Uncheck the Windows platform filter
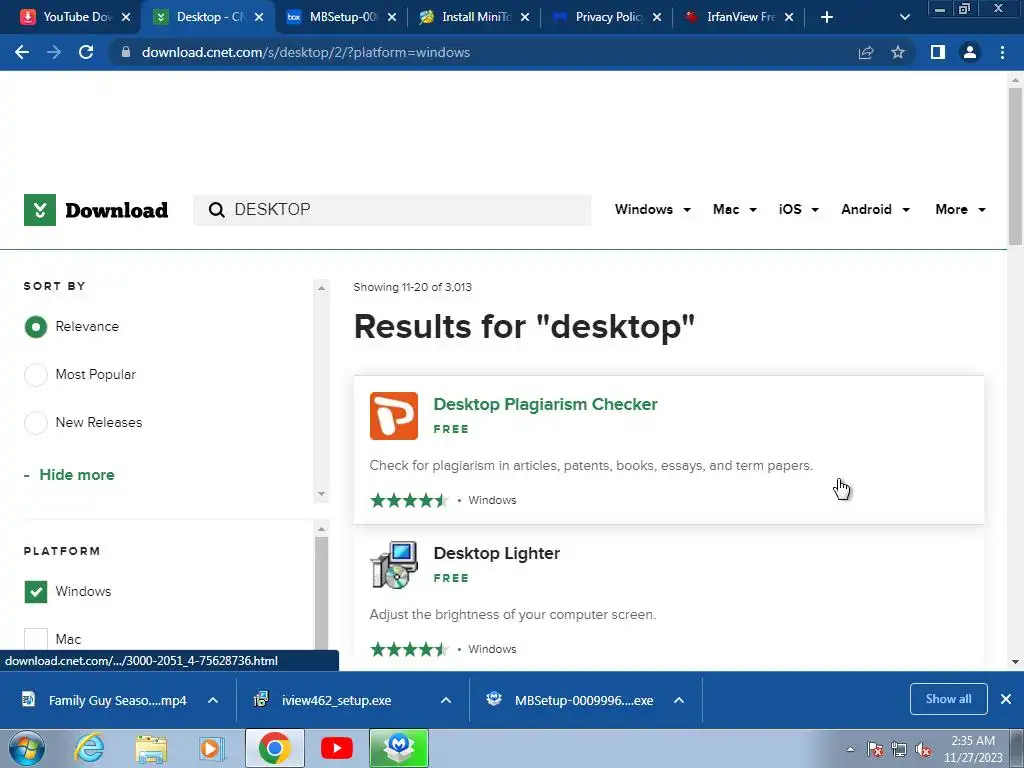The width and height of the screenshot is (1024, 768). point(36,592)
